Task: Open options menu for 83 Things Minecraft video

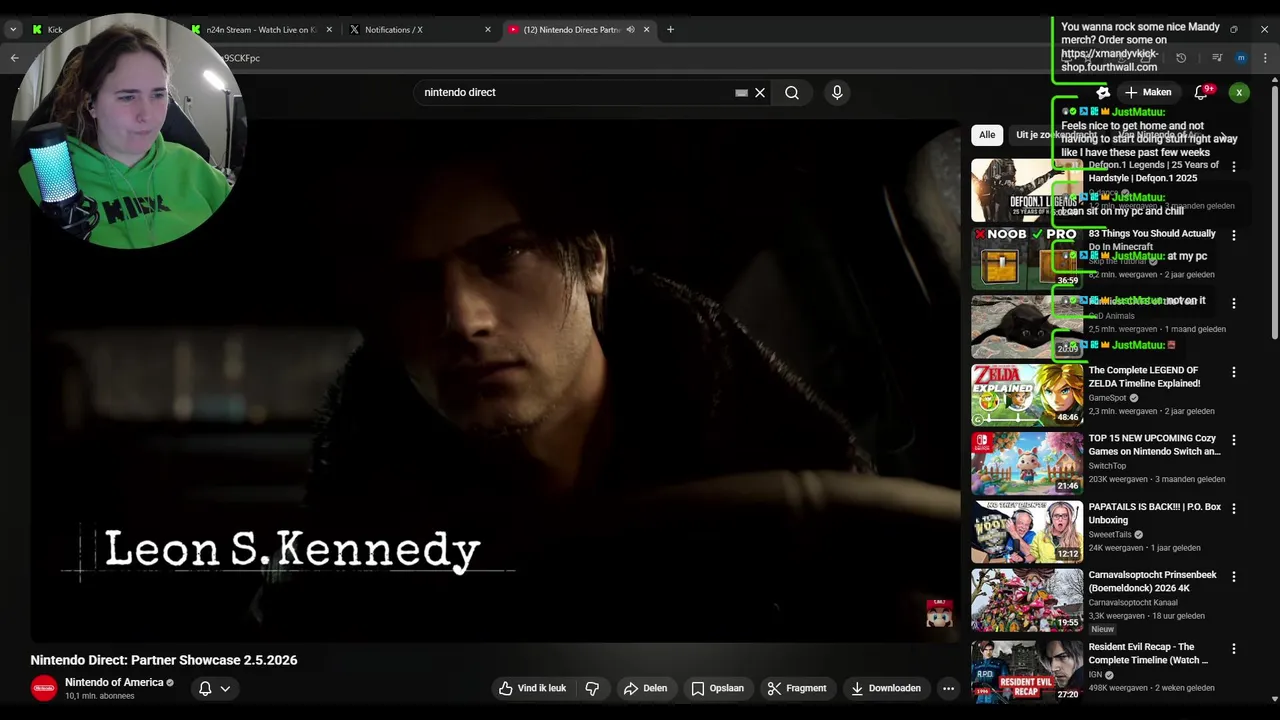Action: coord(1233,235)
